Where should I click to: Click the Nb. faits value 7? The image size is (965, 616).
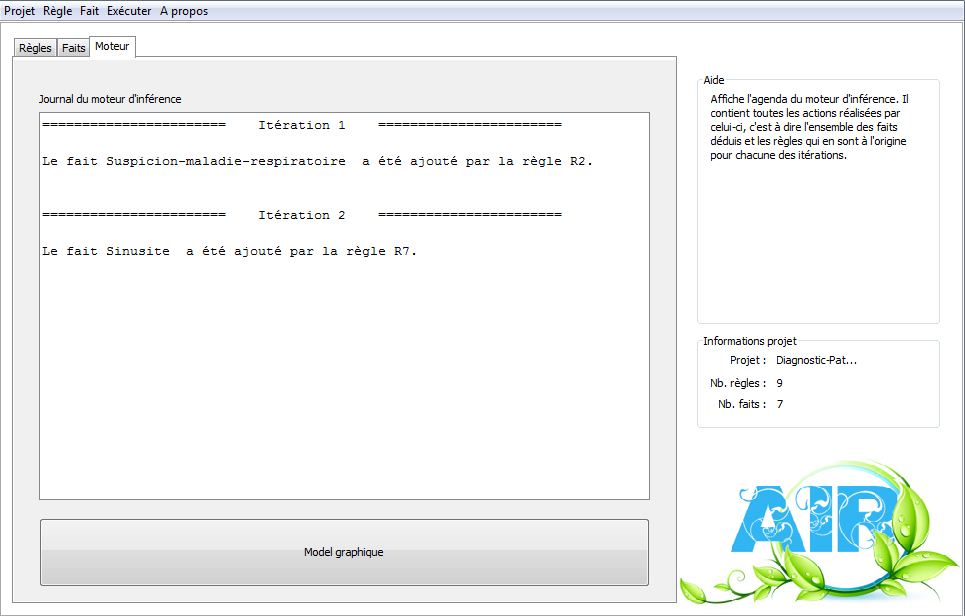click(x=780, y=404)
